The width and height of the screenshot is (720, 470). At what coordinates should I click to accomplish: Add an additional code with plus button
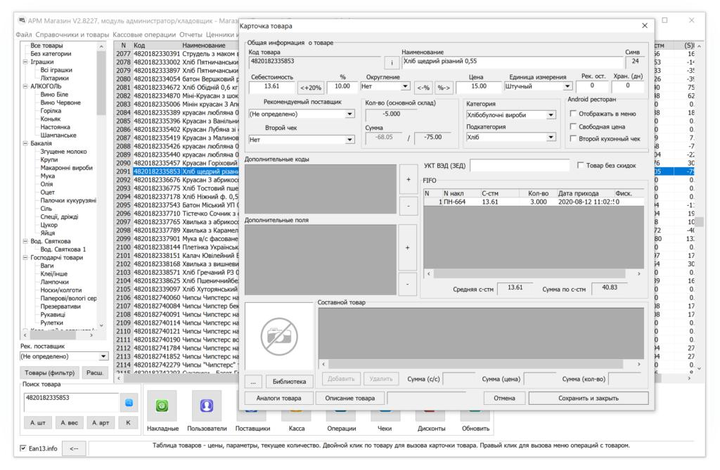pyautogui.click(x=408, y=179)
